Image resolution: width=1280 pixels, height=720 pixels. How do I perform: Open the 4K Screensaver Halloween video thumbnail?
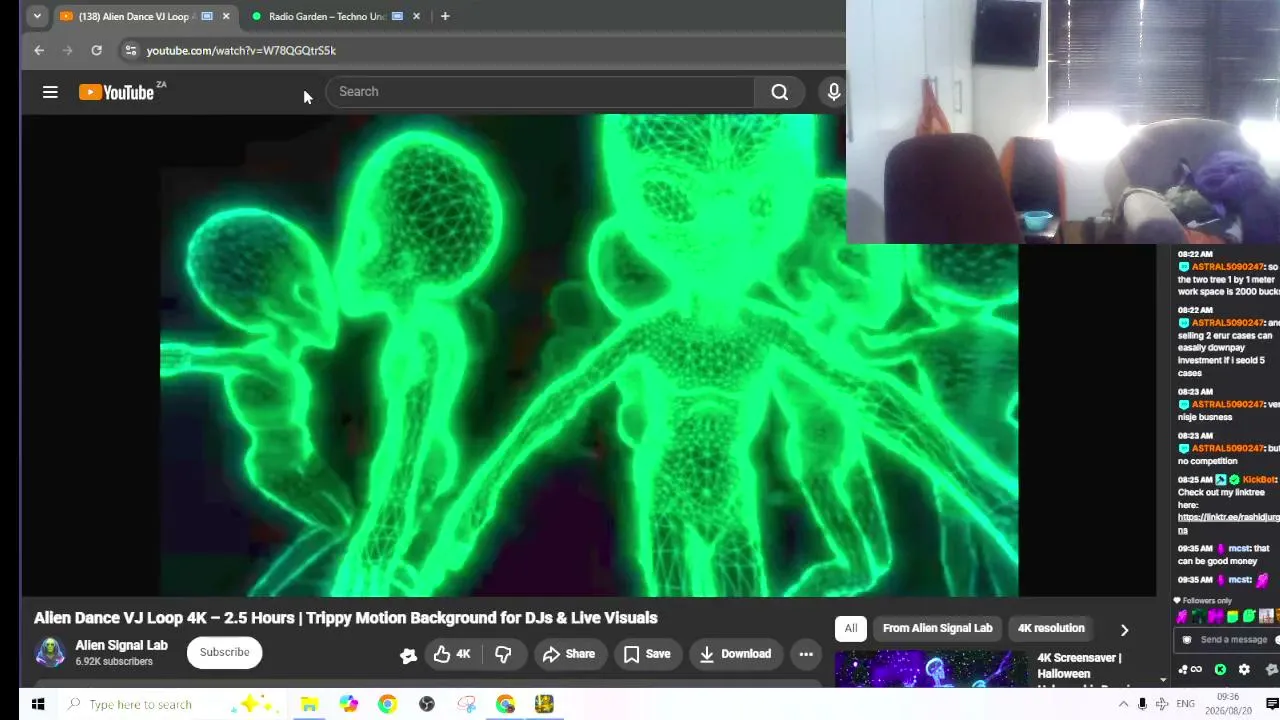point(931,670)
